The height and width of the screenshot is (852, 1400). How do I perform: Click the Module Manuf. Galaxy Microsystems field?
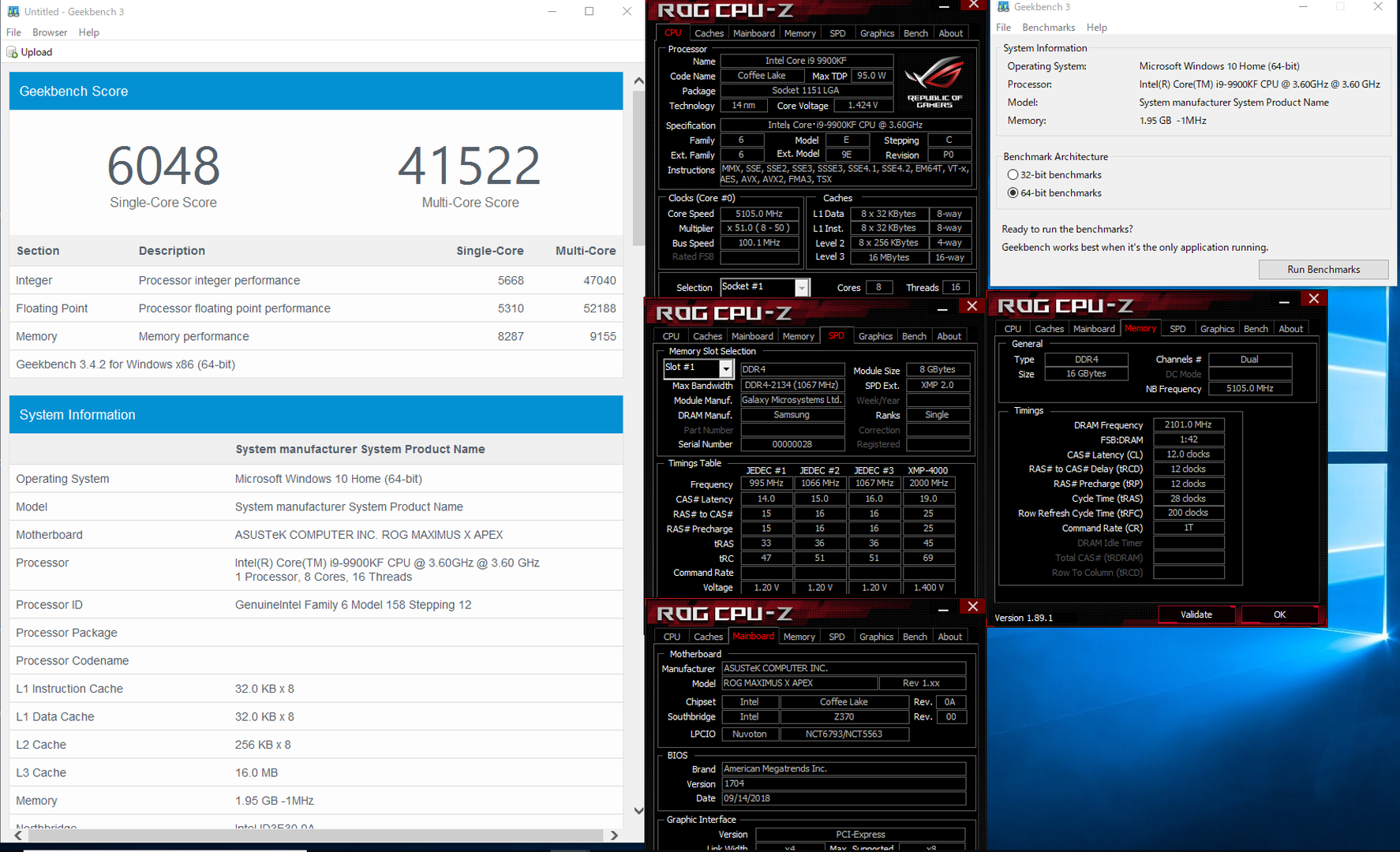792,401
